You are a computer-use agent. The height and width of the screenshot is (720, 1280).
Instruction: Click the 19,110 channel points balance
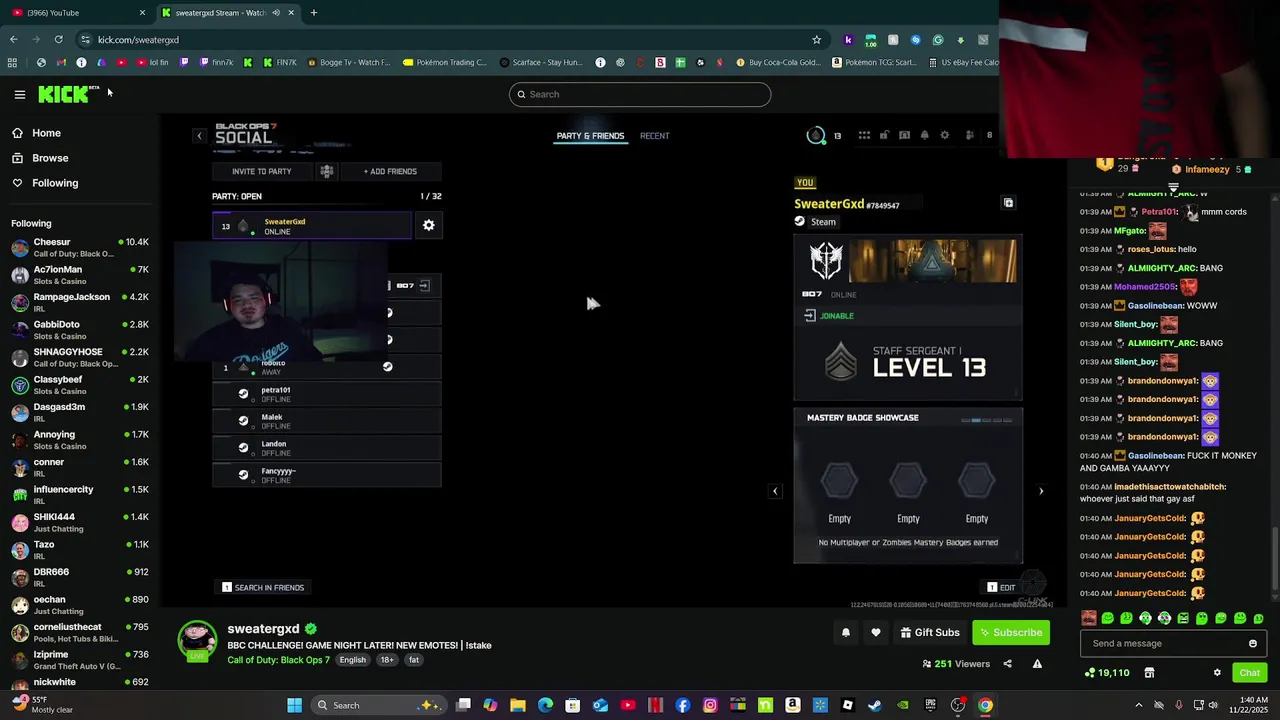(x=1107, y=673)
